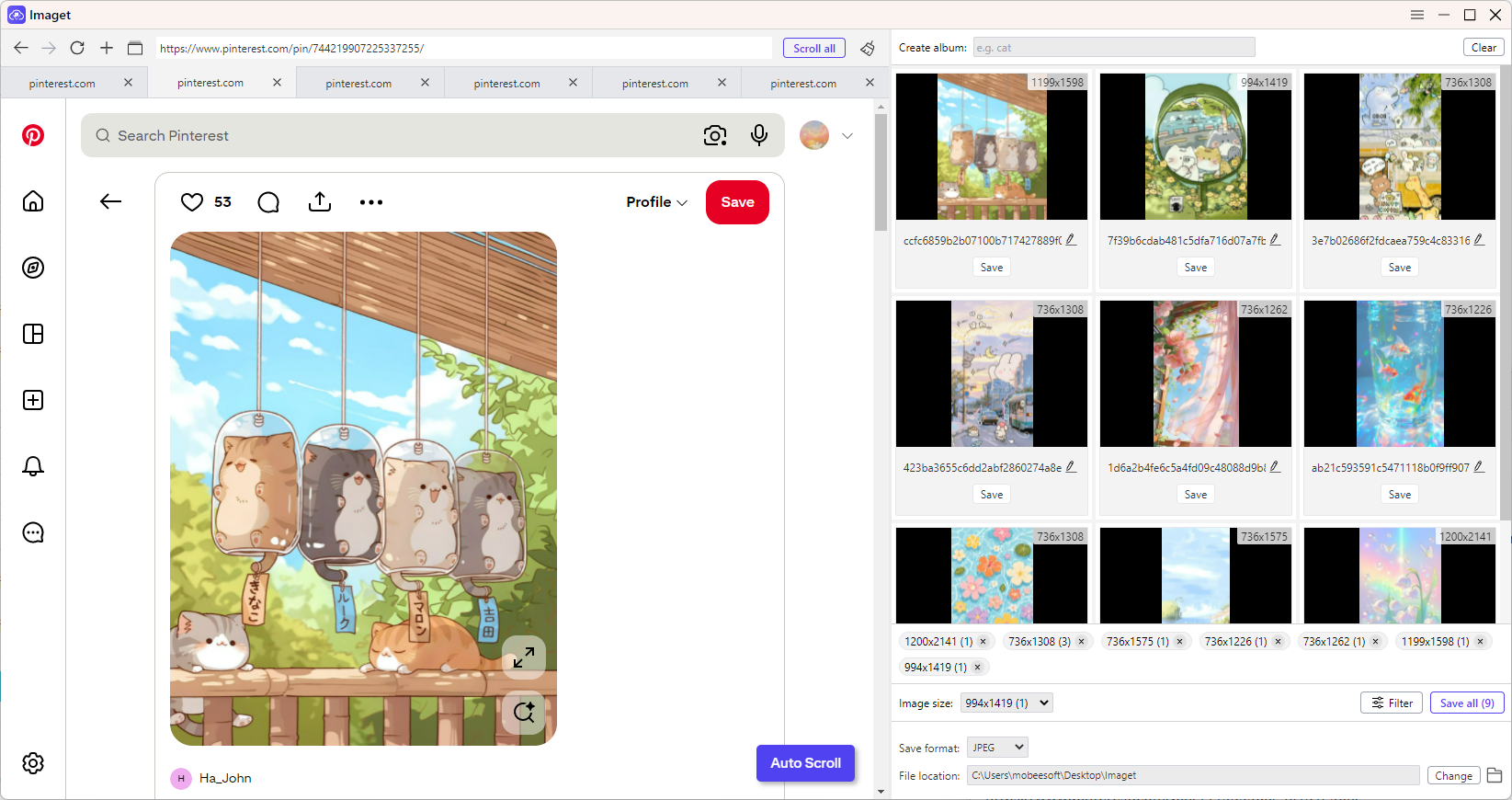Open the Image size dropdown
The height and width of the screenshot is (800, 1512).
pyautogui.click(x=1006, y=703)
